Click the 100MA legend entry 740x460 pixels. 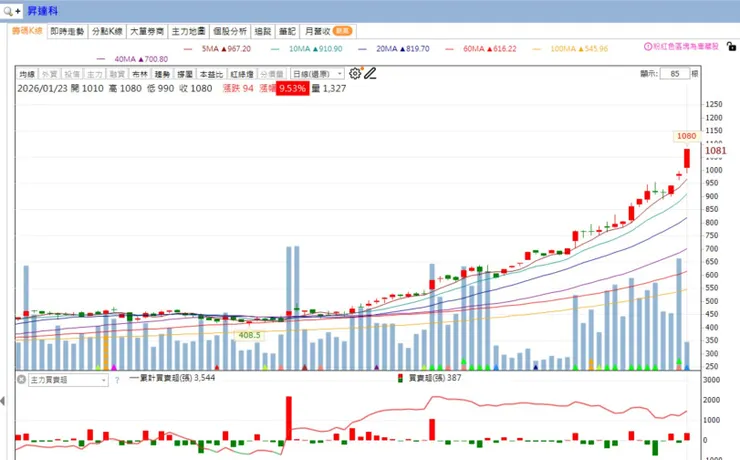point(570,49)
